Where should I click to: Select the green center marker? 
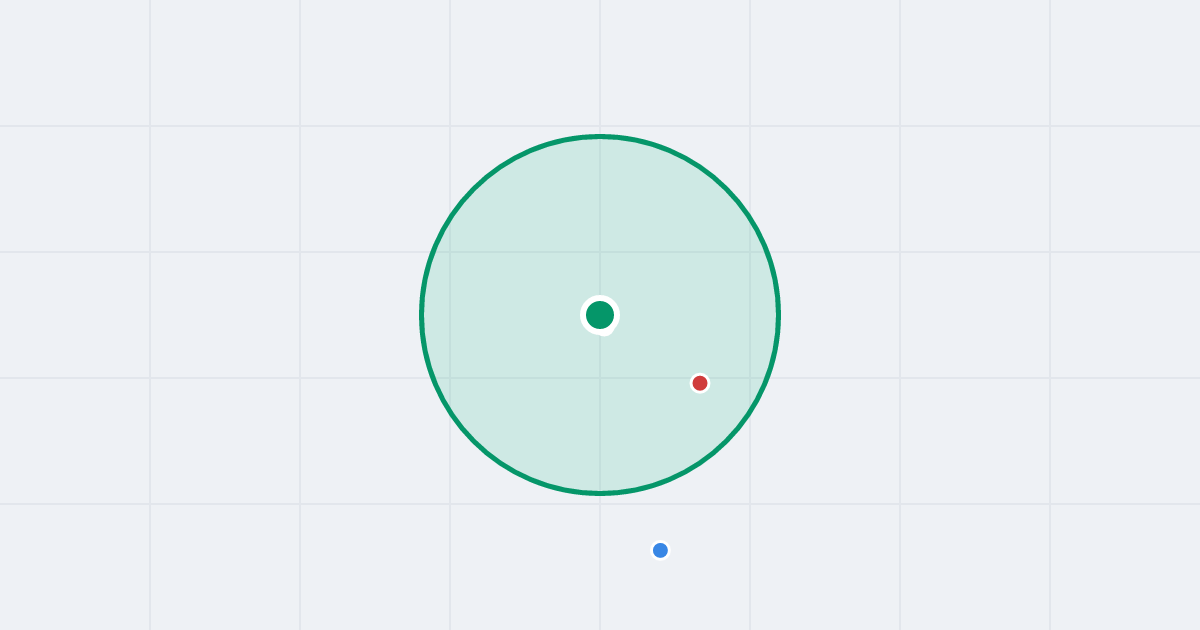point(600,315)
